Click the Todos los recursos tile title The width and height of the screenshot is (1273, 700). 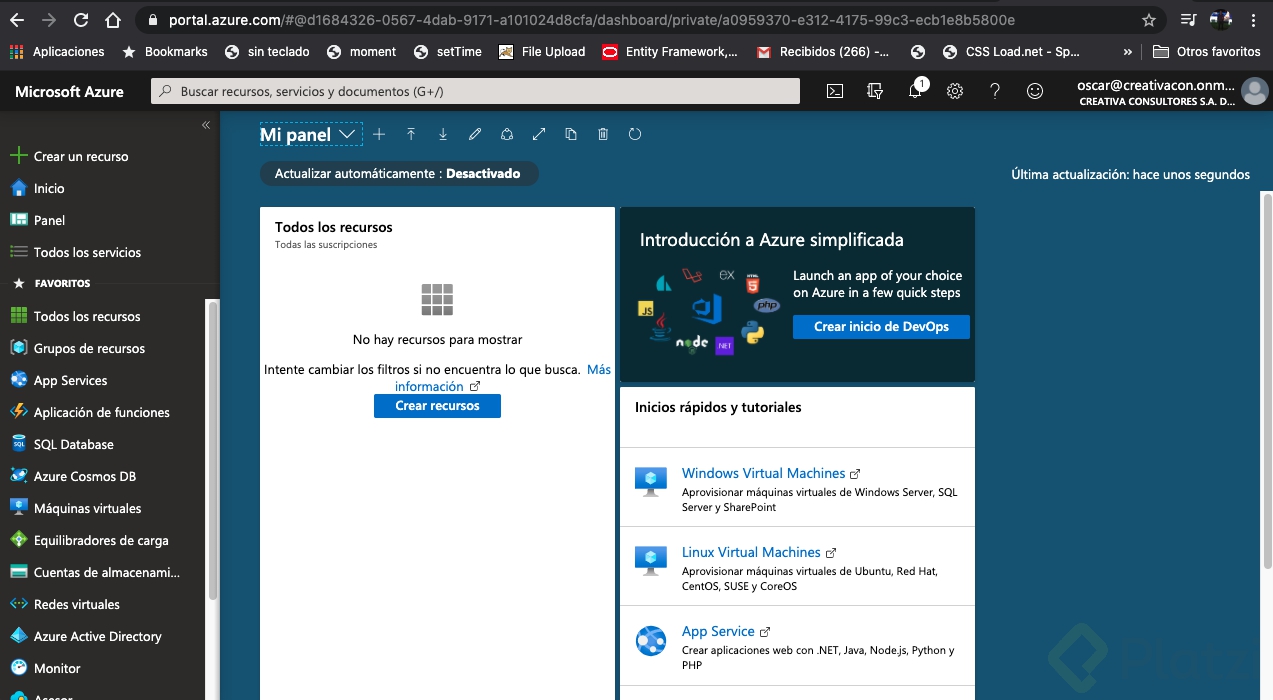(334, 227)
